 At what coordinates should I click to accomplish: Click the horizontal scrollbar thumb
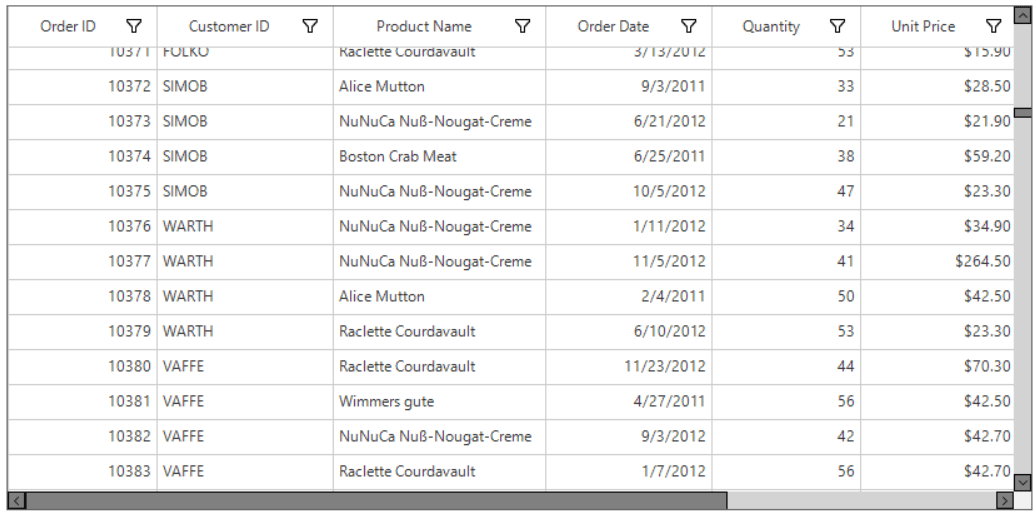point(377,500)
